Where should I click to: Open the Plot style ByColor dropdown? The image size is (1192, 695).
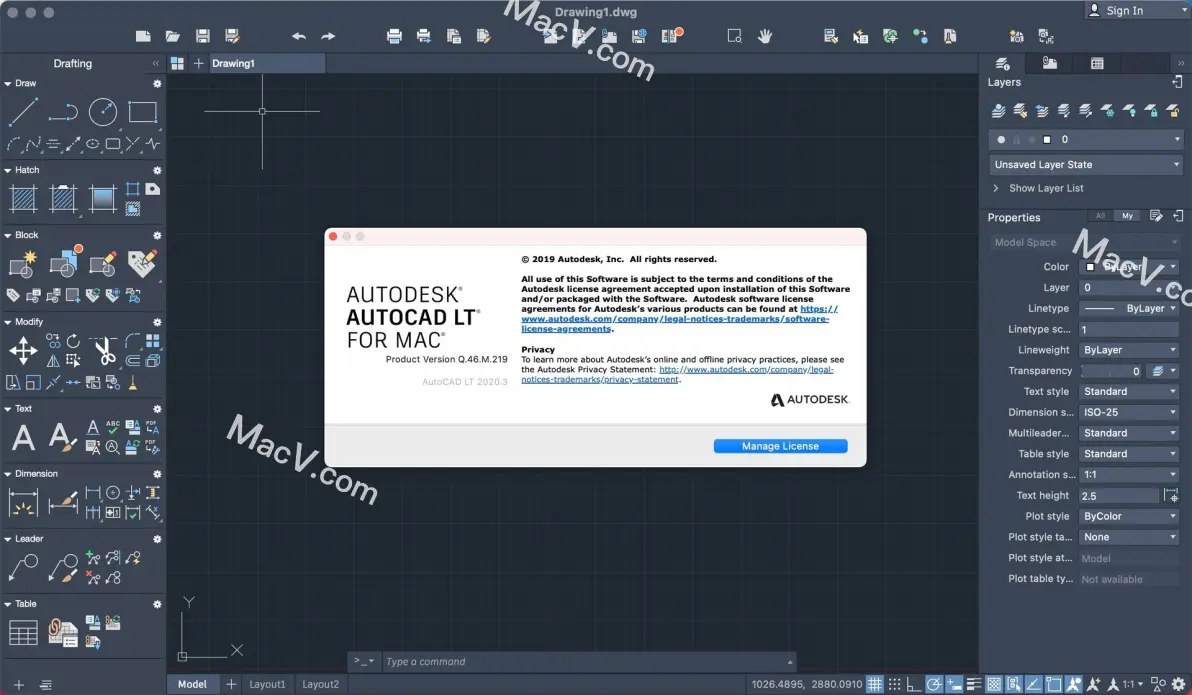pos(1129,516)
